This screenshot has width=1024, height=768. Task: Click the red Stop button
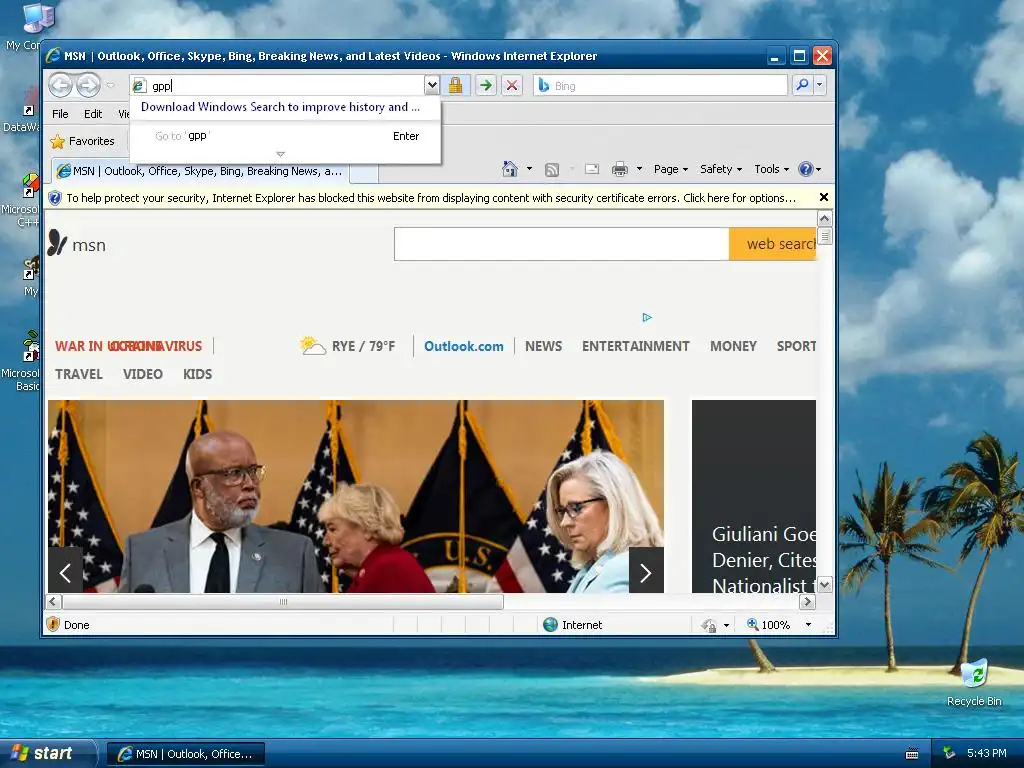coord(512,86)
